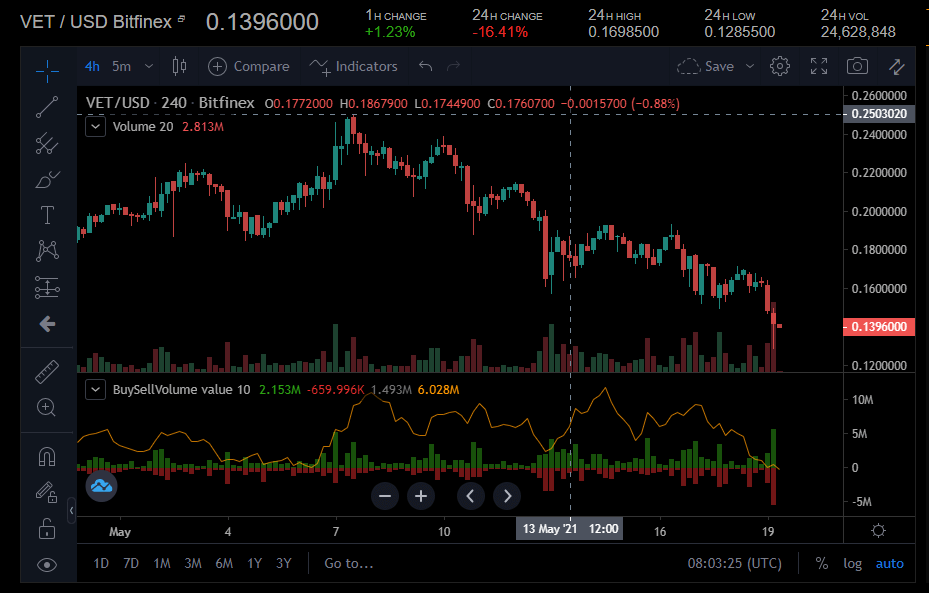
Task: Open the Indicators dialog
Action: click(x=354, y=66)
